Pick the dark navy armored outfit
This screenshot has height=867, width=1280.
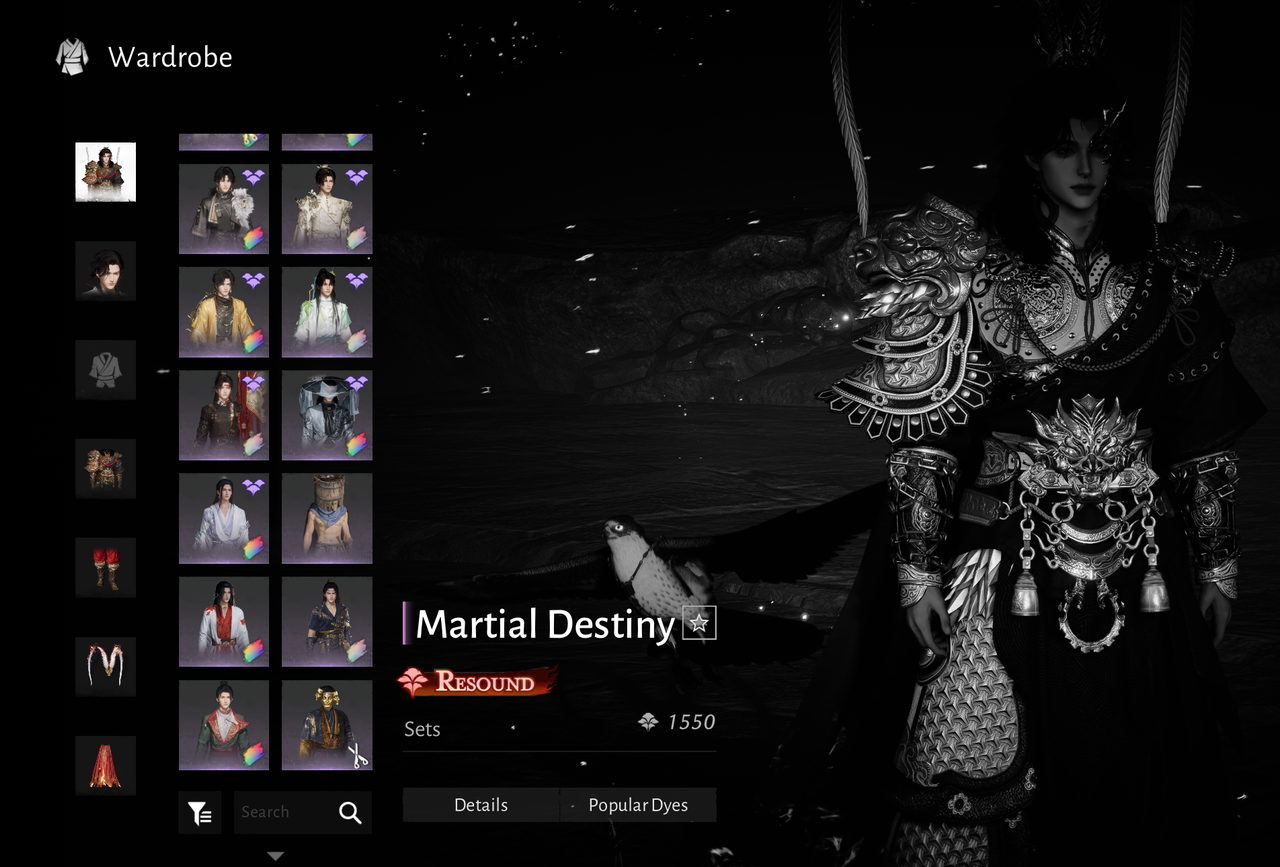coord(327,622)
